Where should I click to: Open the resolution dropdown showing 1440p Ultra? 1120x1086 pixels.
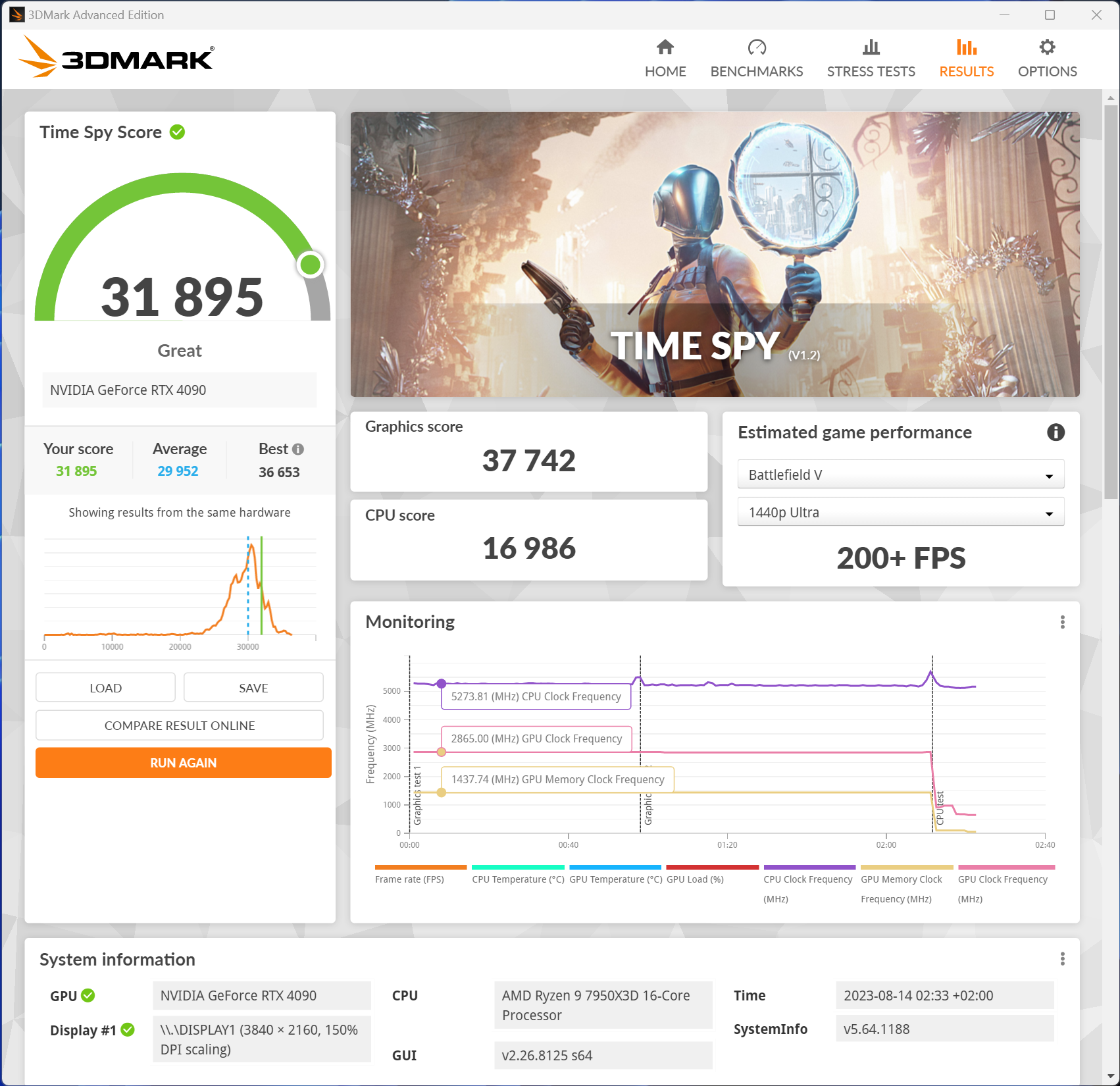click(900, 512)
